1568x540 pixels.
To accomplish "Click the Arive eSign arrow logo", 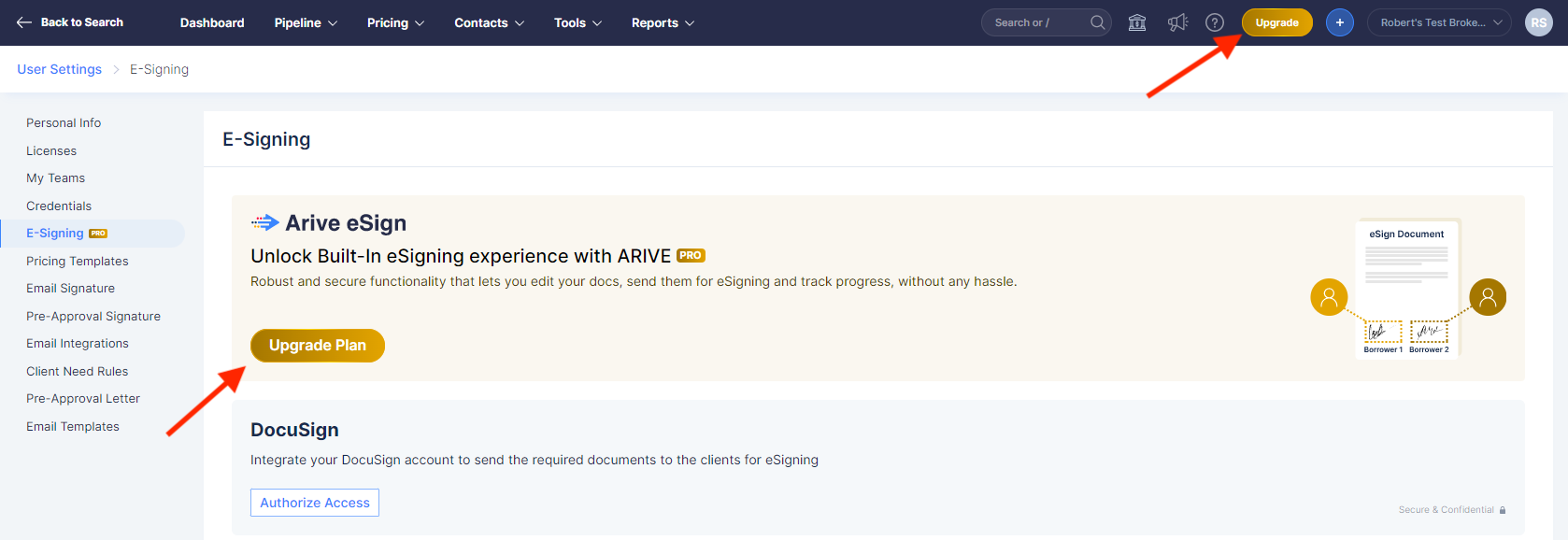I will (x=265, y=222).
